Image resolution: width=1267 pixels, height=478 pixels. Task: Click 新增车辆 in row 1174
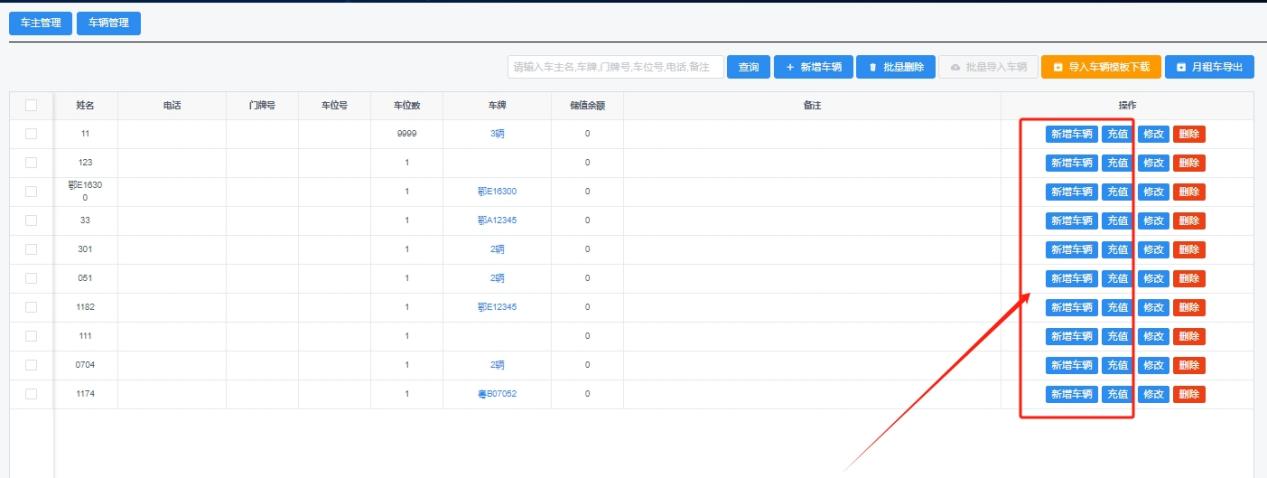pyautogui.click(x=1071, y=395)
